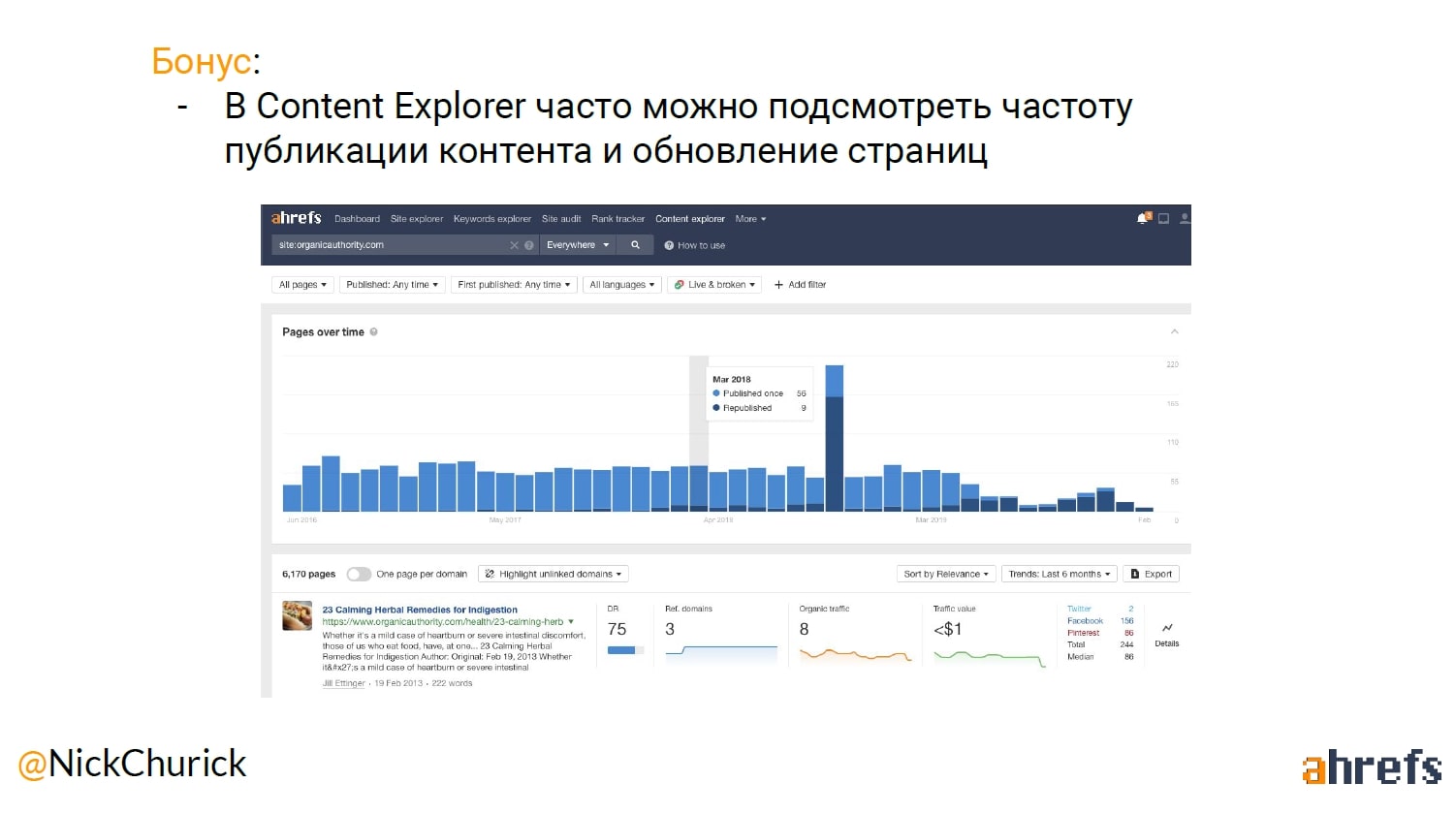
Task: Click the search magnifier button
Action: pos(635,245)
